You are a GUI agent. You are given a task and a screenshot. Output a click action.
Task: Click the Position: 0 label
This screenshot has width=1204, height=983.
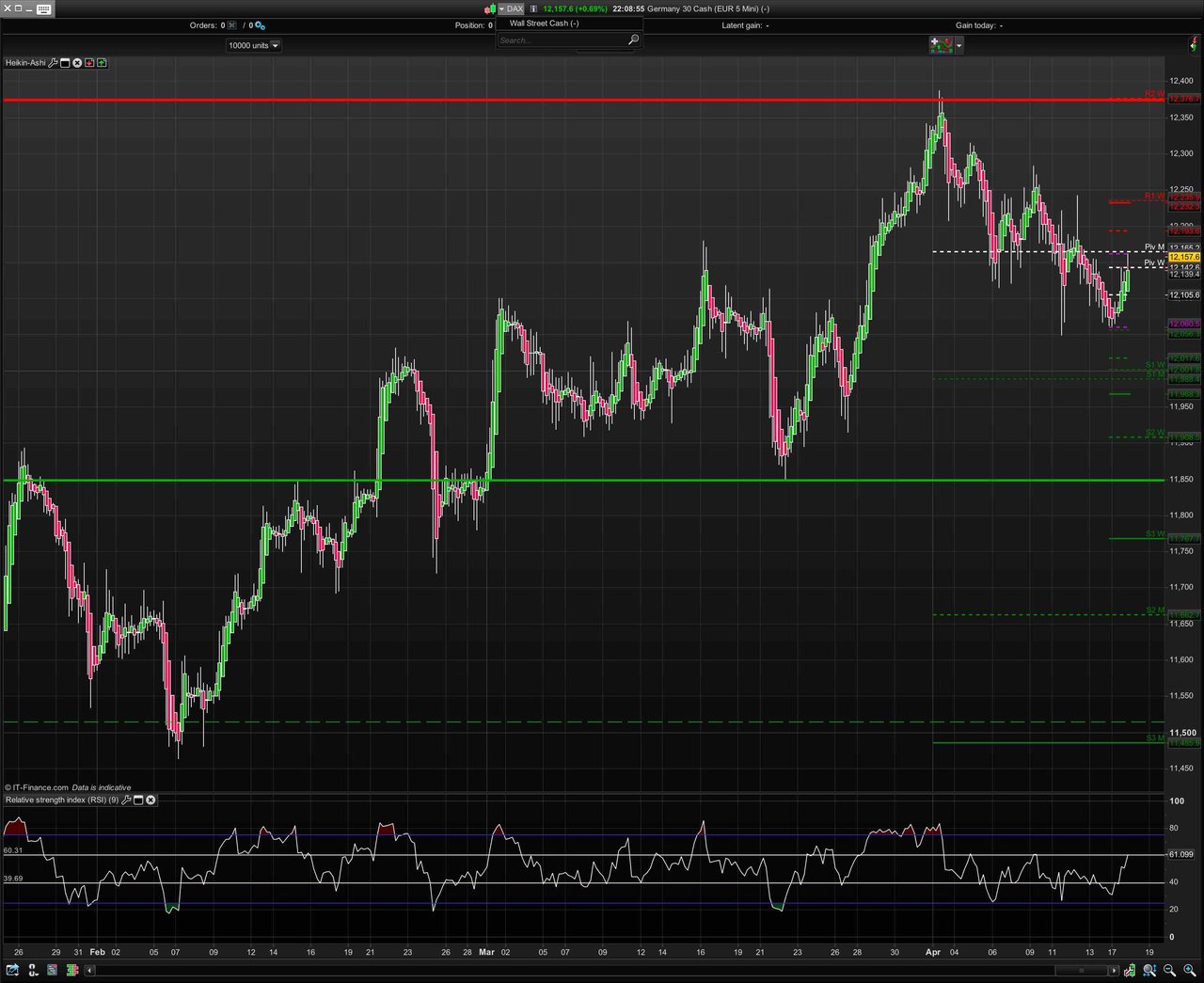pyautogui.click(x=474, y=25)
